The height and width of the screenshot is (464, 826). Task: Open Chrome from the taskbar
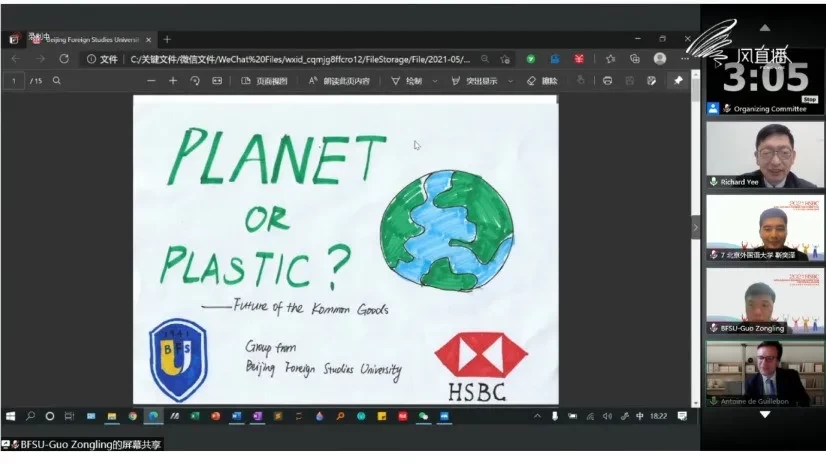point(133,416)
